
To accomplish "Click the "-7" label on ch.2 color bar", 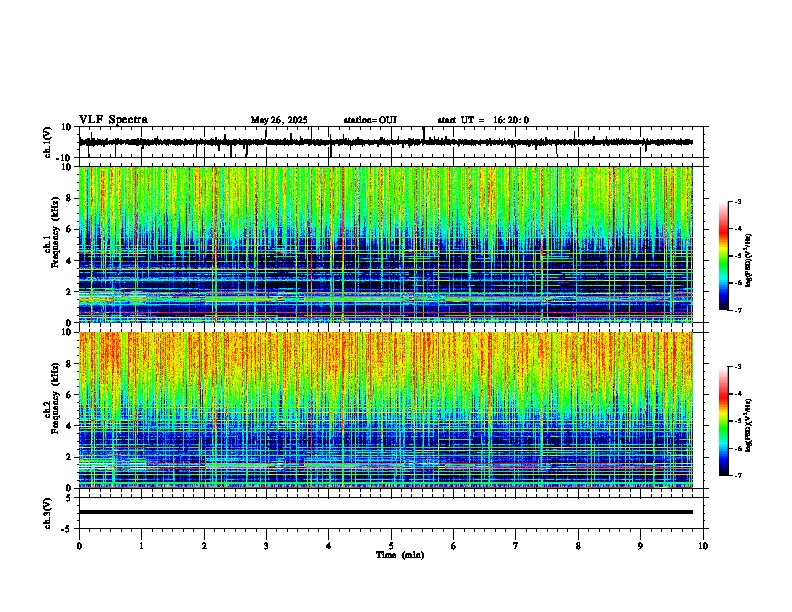I will (x=737, y=475).
